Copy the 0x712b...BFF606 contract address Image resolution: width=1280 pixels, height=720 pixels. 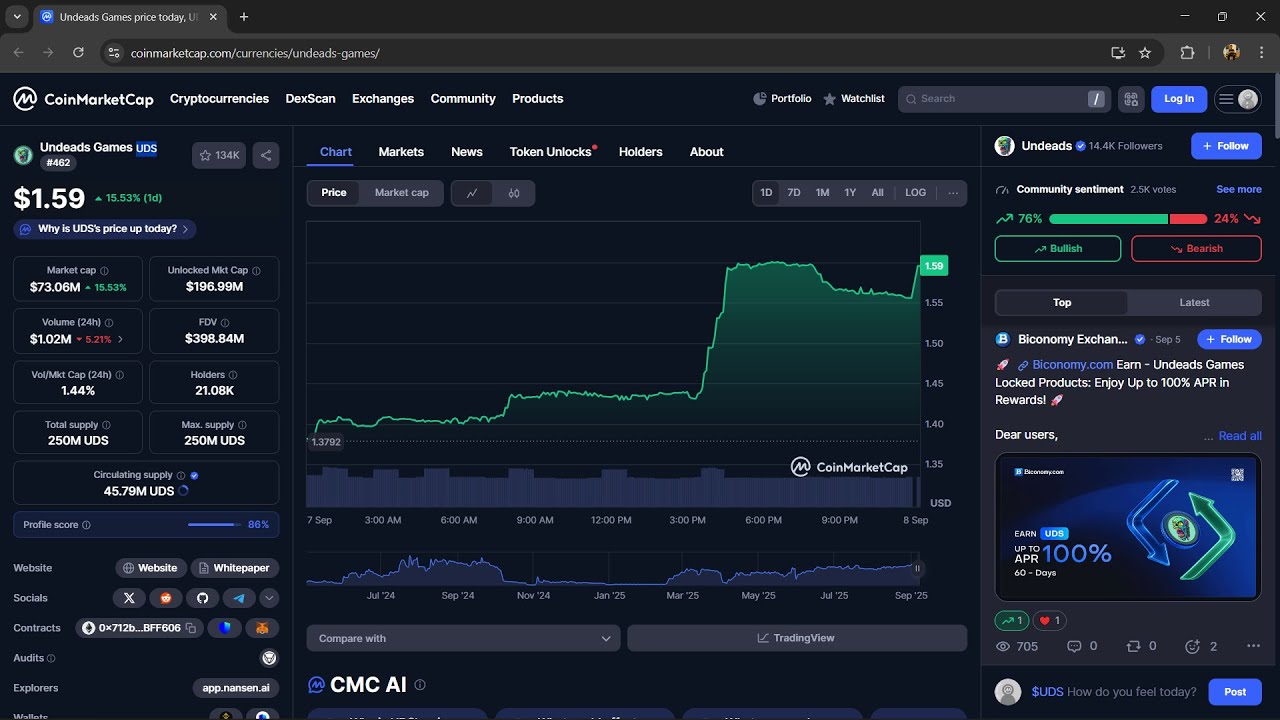pos(191,628)
